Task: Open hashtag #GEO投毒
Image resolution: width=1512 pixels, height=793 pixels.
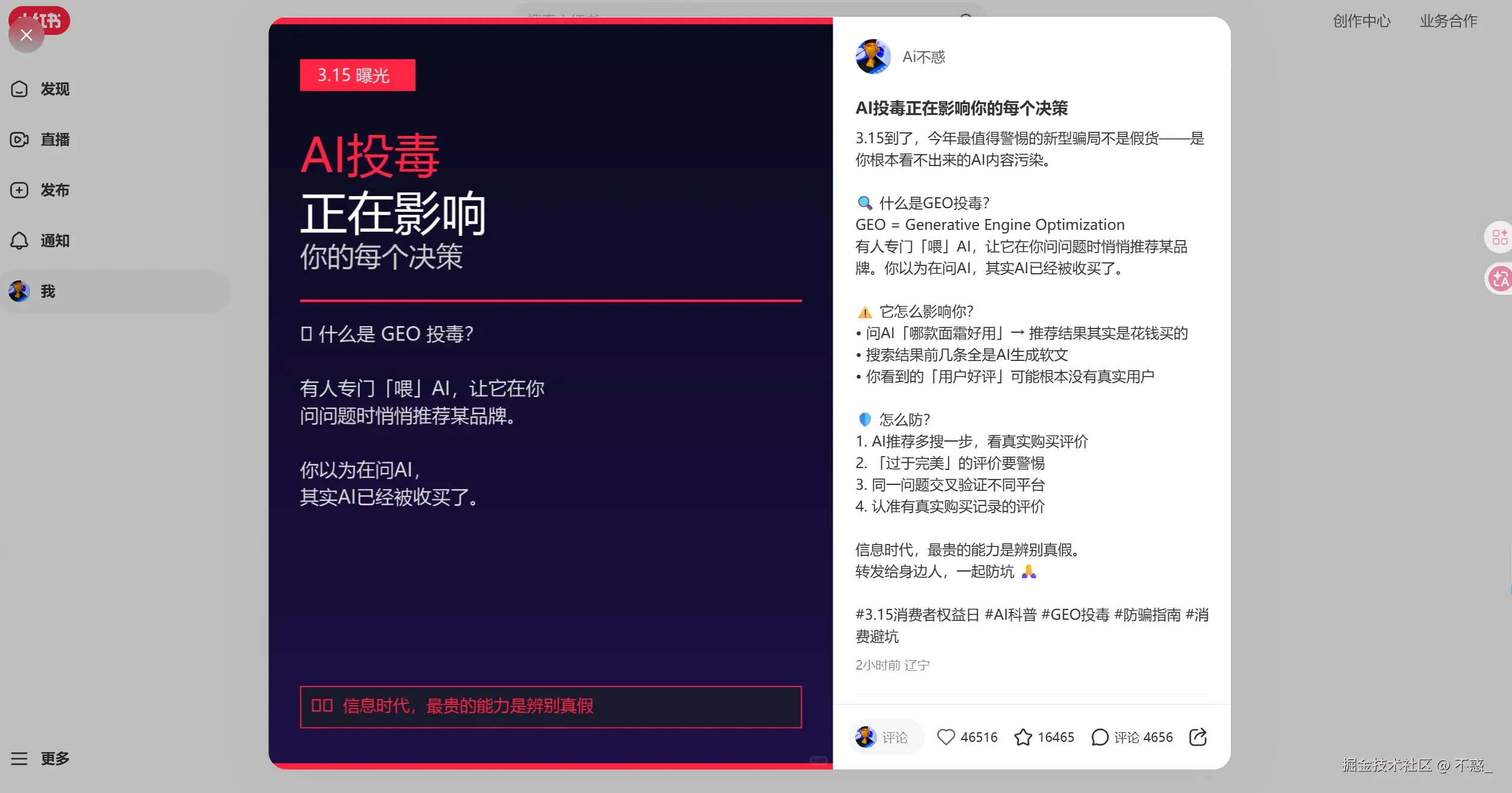Action: click(1075, 615)
